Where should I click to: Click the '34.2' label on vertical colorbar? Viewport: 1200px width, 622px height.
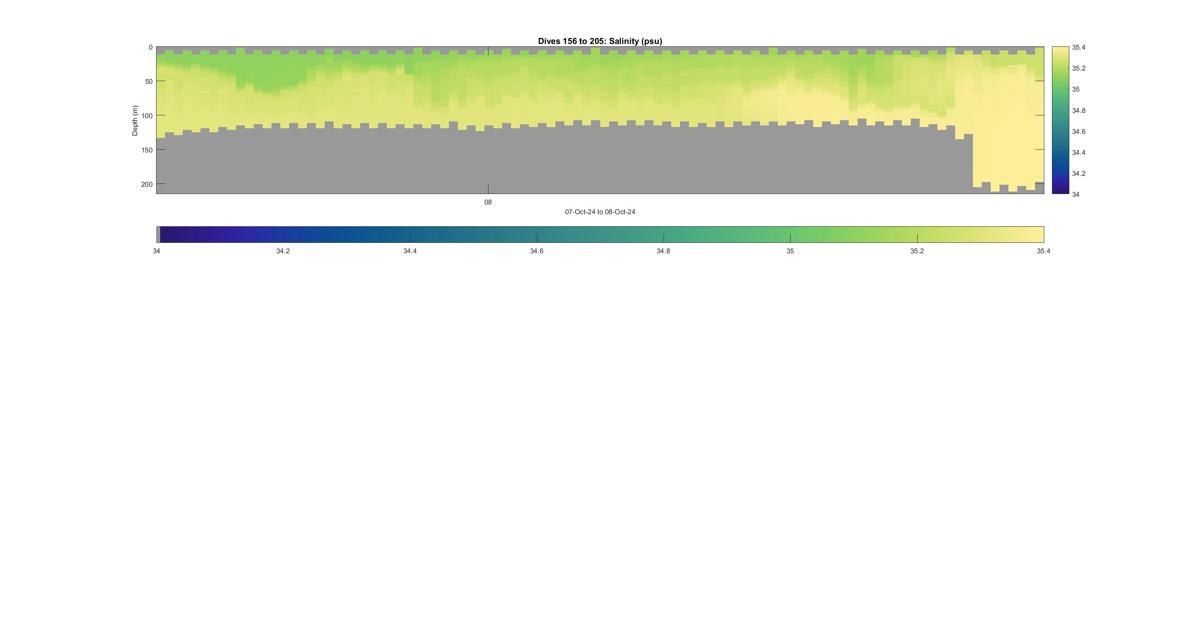point(1079,173)
